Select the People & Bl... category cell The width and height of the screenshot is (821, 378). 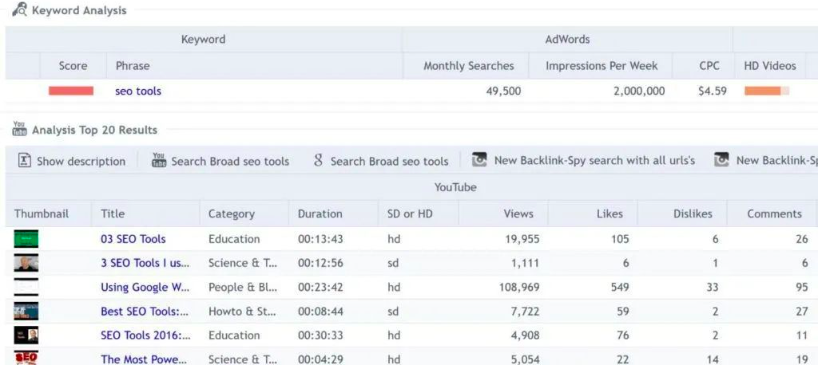243,287
